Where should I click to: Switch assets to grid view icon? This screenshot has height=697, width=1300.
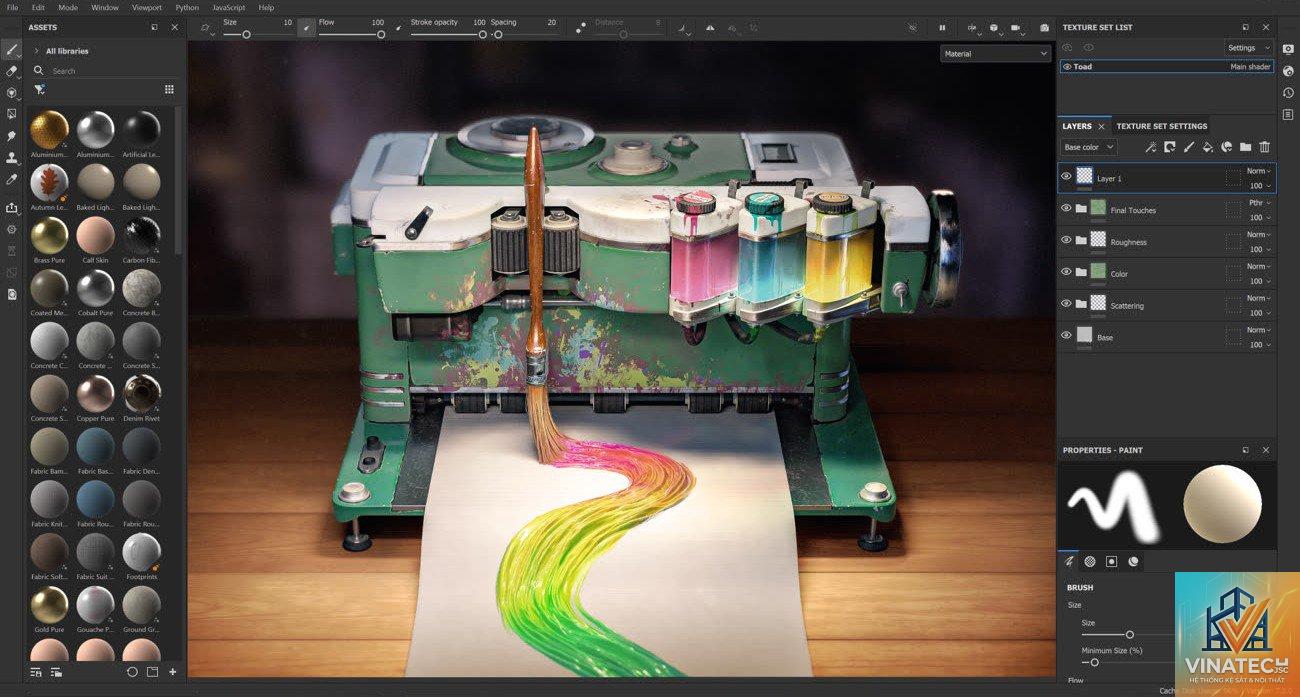pyautogui.click(x=169, y=89)
